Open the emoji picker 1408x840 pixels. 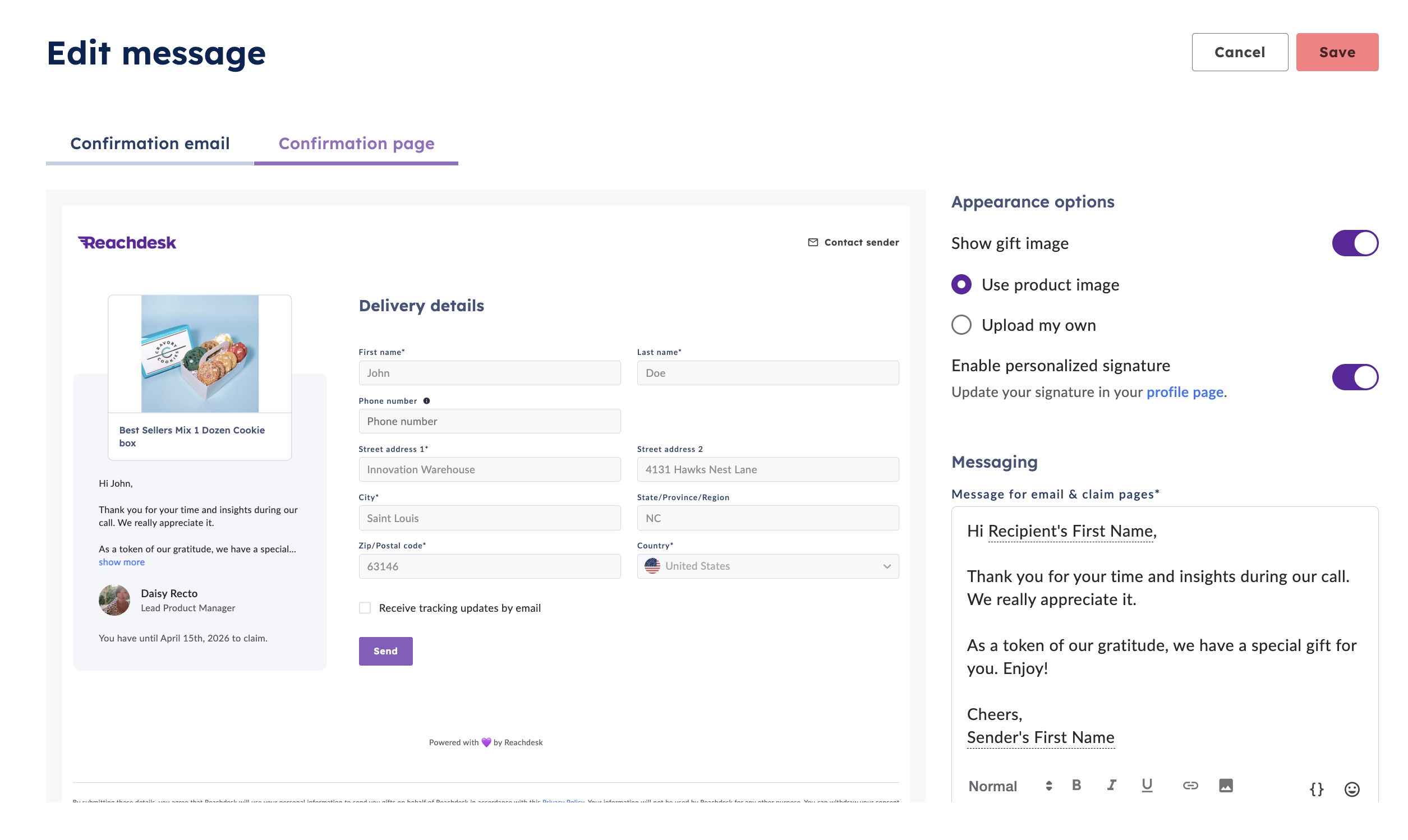[x=1351, y=789]
